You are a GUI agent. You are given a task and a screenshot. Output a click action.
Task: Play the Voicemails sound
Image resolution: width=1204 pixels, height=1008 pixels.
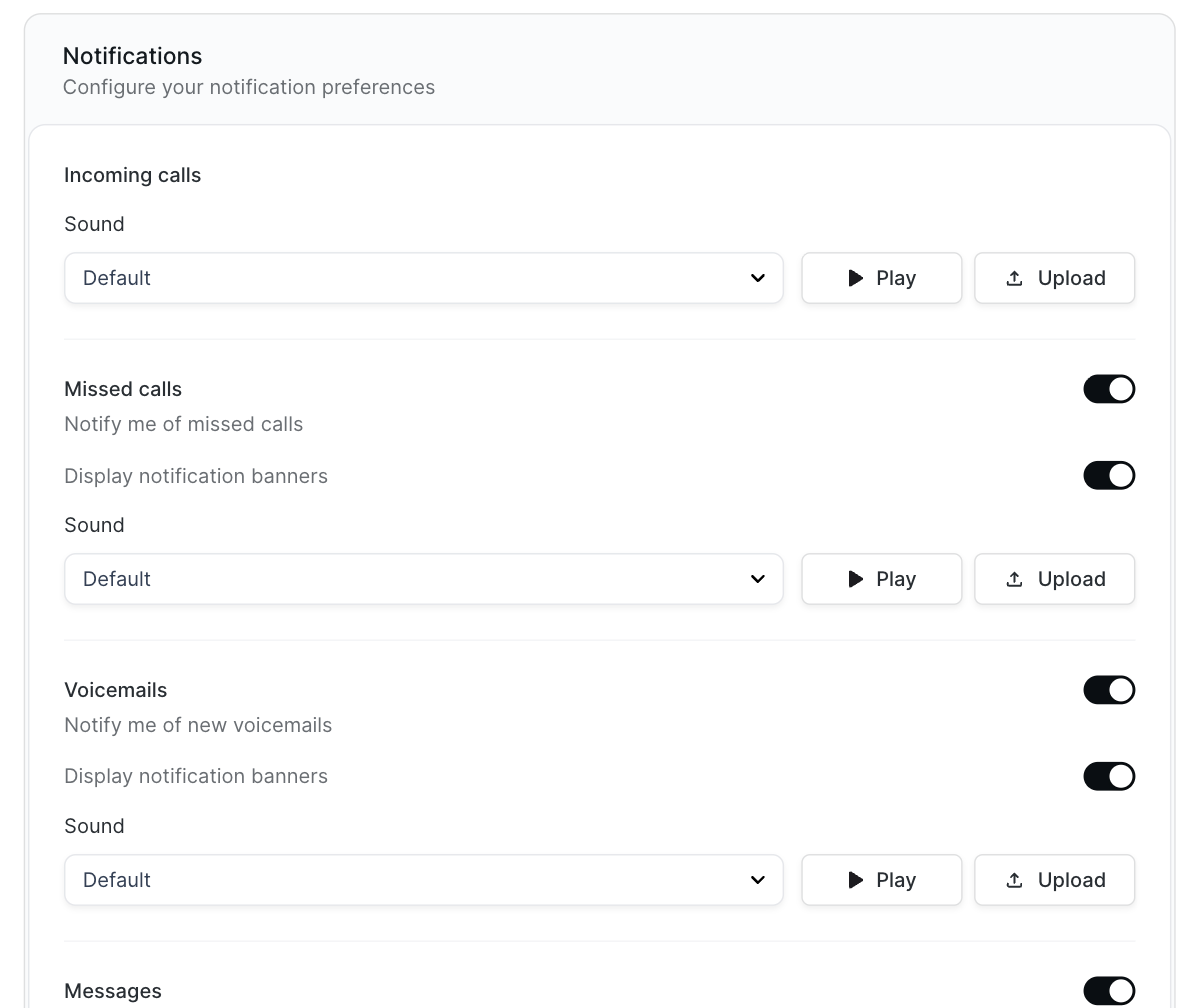882,880
